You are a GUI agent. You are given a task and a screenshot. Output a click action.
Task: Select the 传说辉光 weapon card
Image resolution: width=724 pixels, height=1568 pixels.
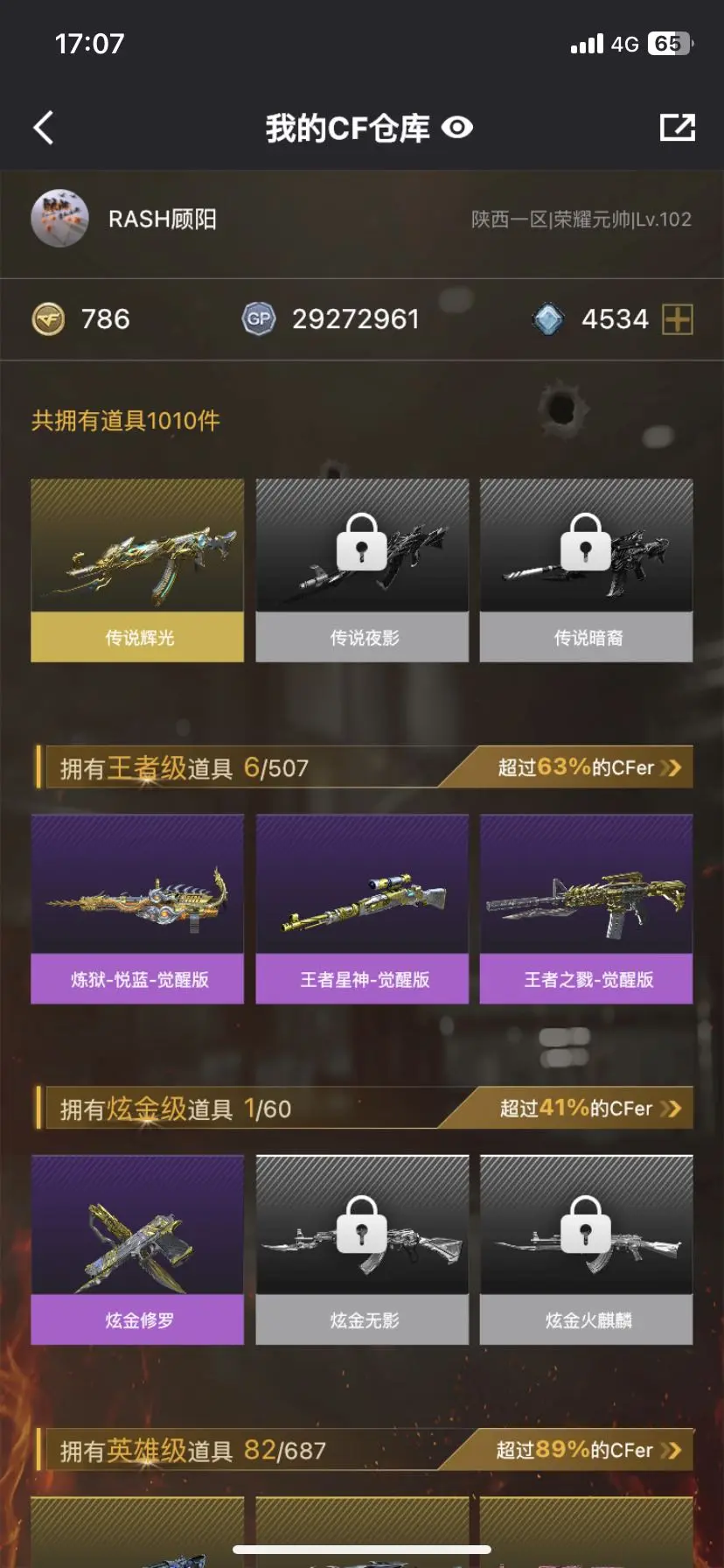(137, 570)
